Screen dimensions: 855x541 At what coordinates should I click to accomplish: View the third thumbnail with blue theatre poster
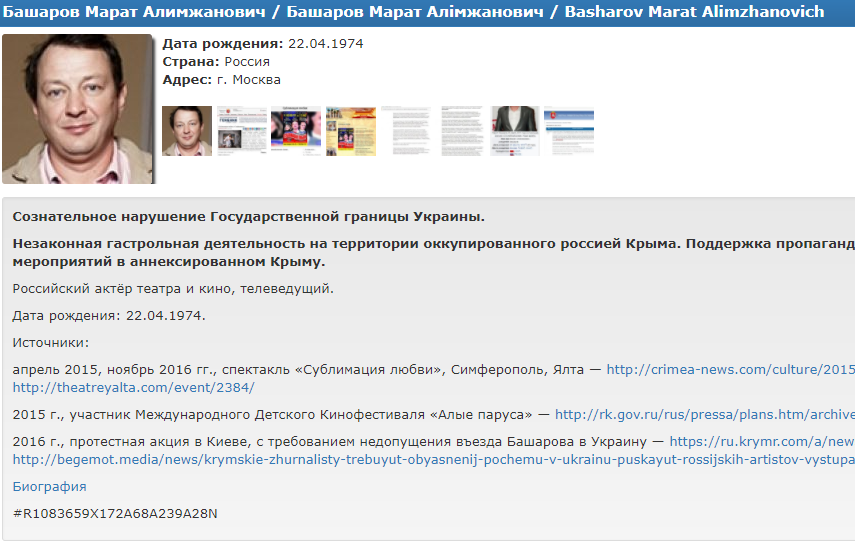click(x=296, y=131)
